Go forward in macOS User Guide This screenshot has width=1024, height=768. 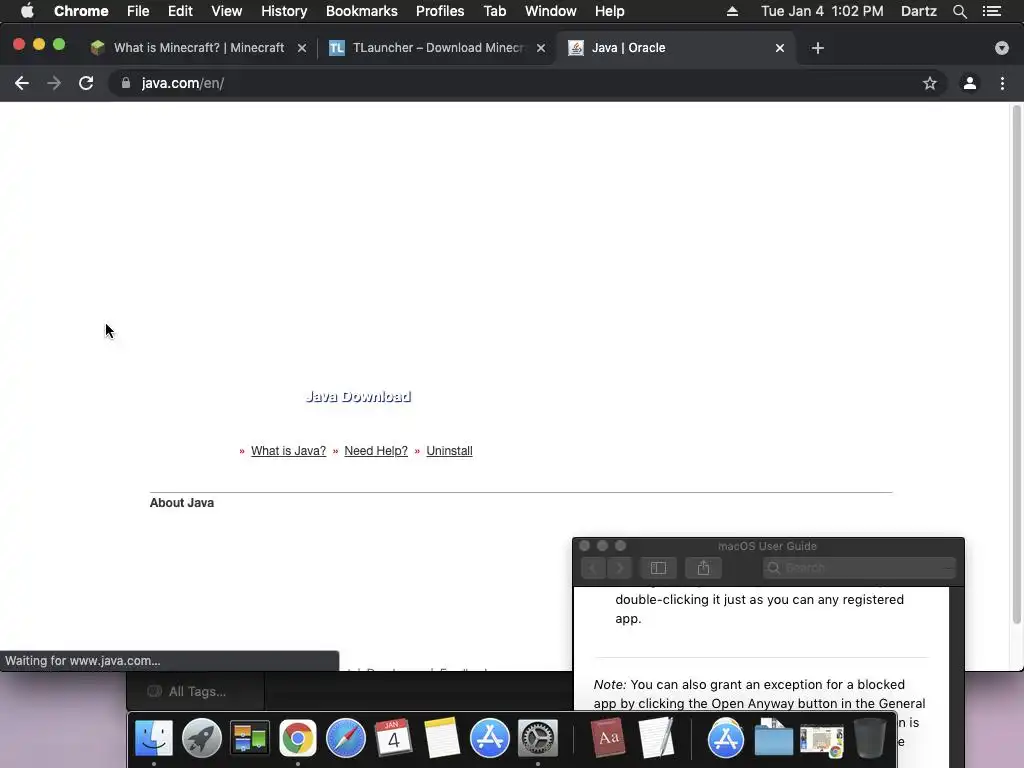tap(620, 568)
